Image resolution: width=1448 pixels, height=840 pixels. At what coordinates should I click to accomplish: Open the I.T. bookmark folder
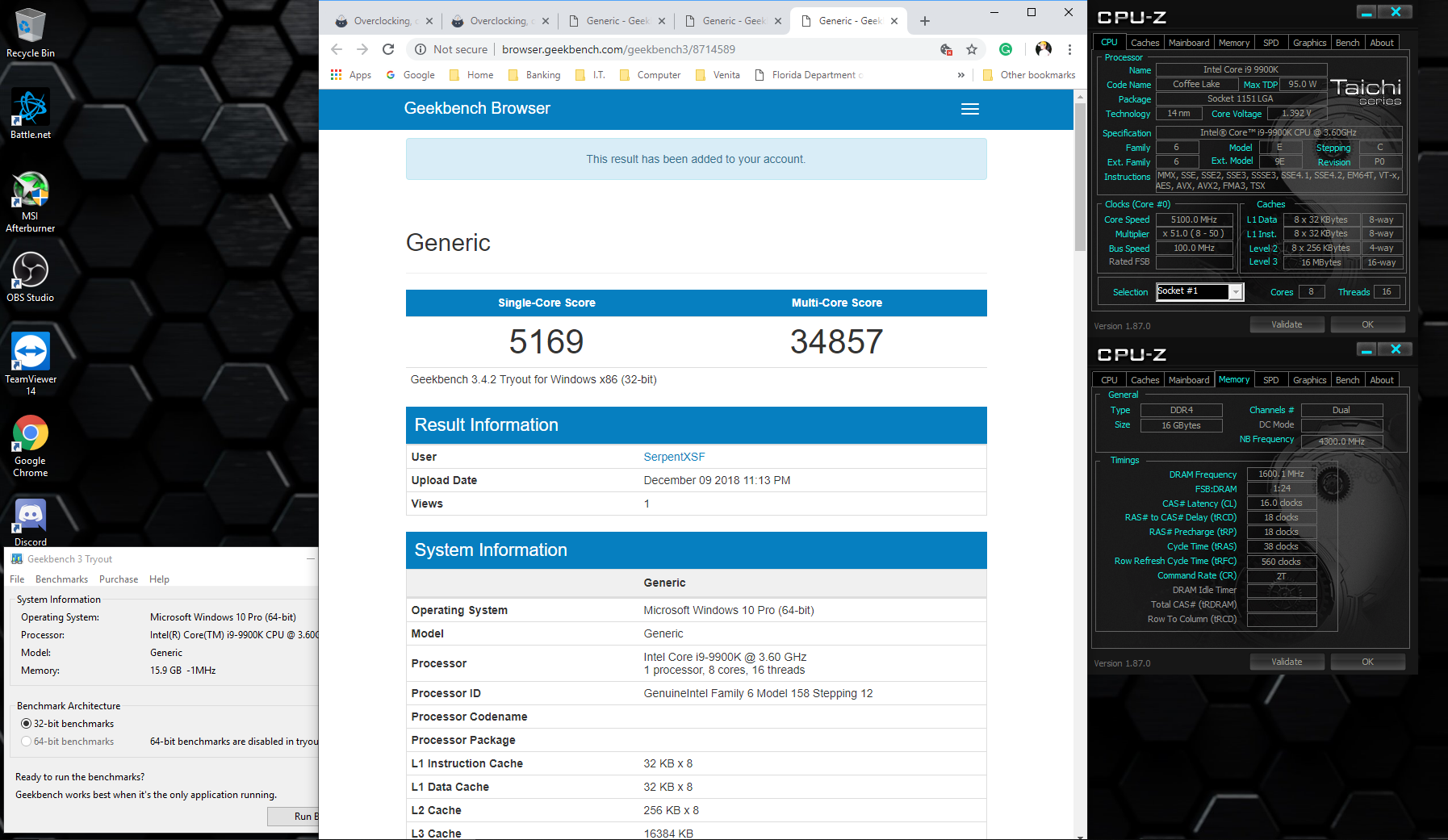(x=590, y=75)
